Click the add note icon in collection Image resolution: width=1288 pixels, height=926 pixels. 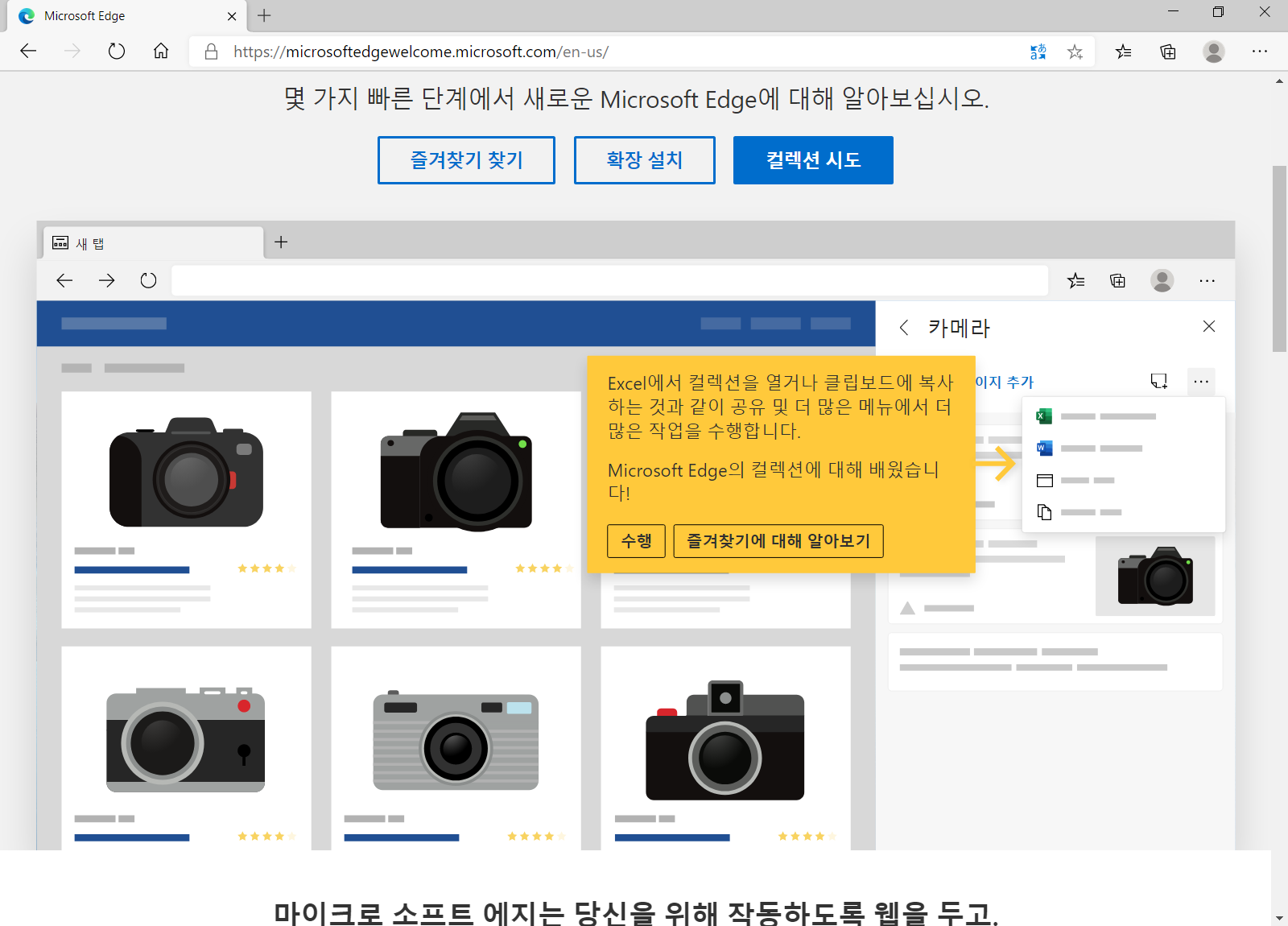[x=1159, y=381]
